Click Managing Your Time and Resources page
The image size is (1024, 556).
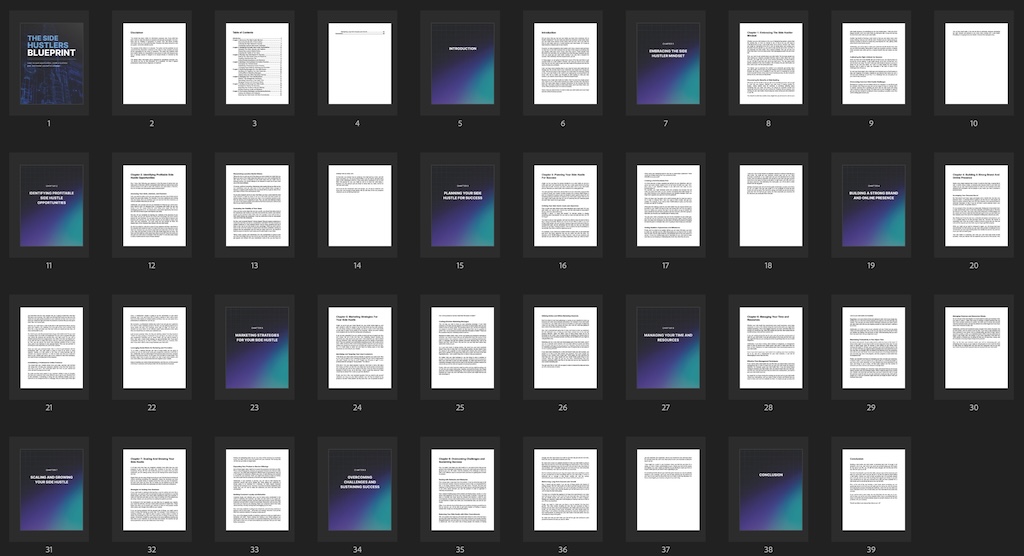click(x=668, y=348)
